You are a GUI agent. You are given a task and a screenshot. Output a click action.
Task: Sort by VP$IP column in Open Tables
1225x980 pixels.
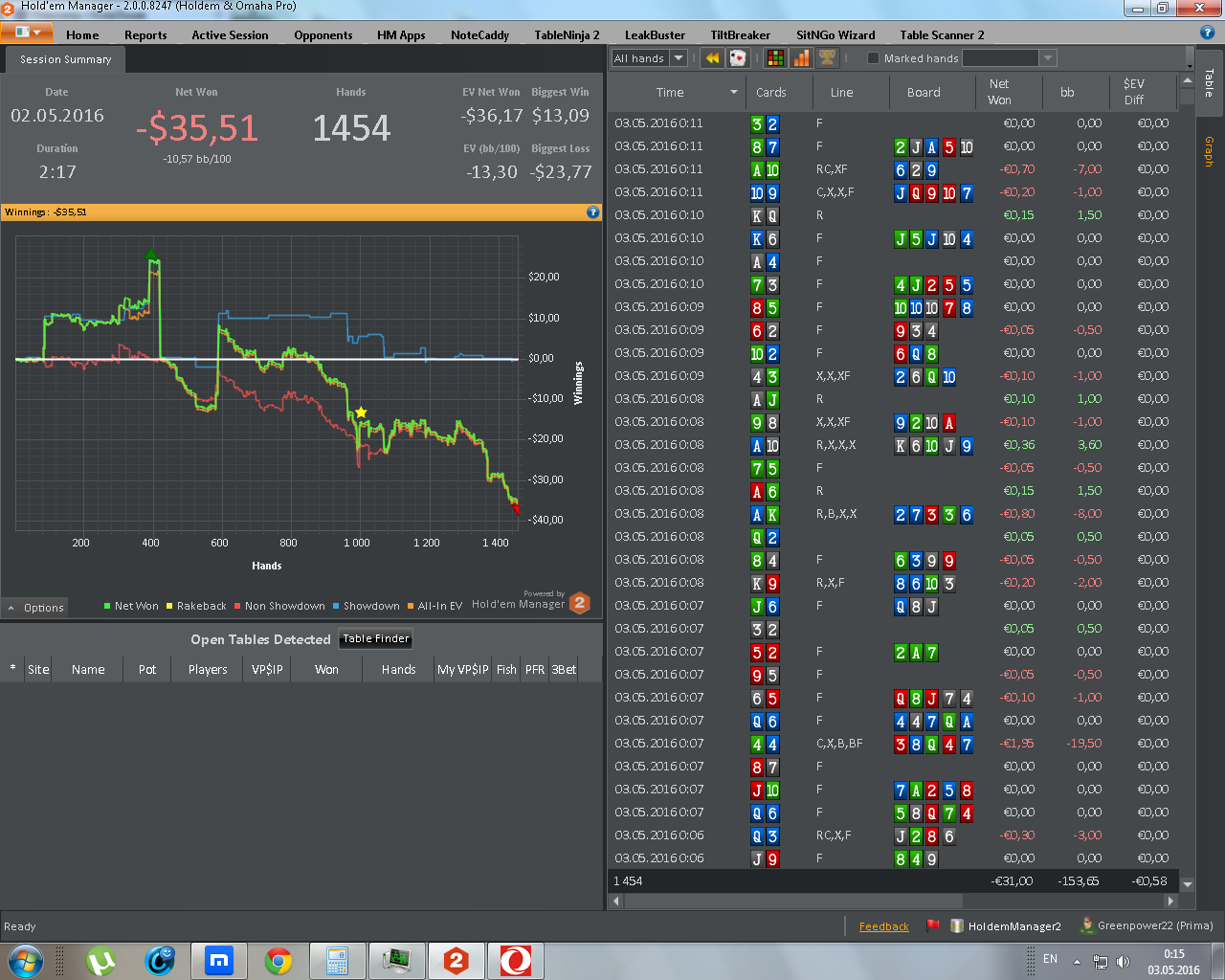(267, 669)
